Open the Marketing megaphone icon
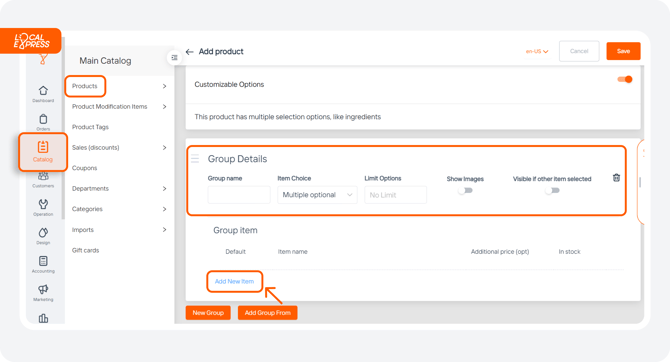Viewport: 670px width, 362px height. tap(43, 289)
